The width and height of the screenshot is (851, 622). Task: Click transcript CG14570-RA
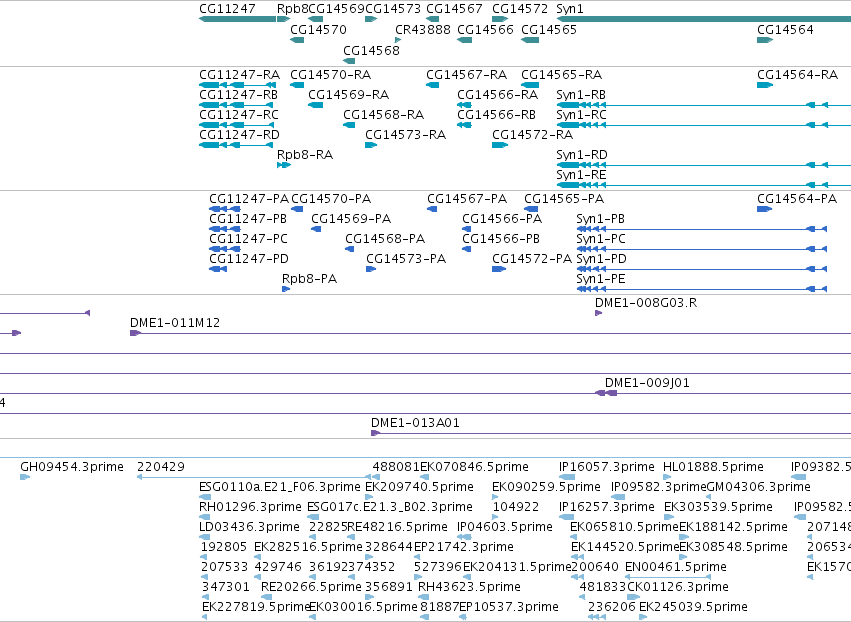point(331,74)
